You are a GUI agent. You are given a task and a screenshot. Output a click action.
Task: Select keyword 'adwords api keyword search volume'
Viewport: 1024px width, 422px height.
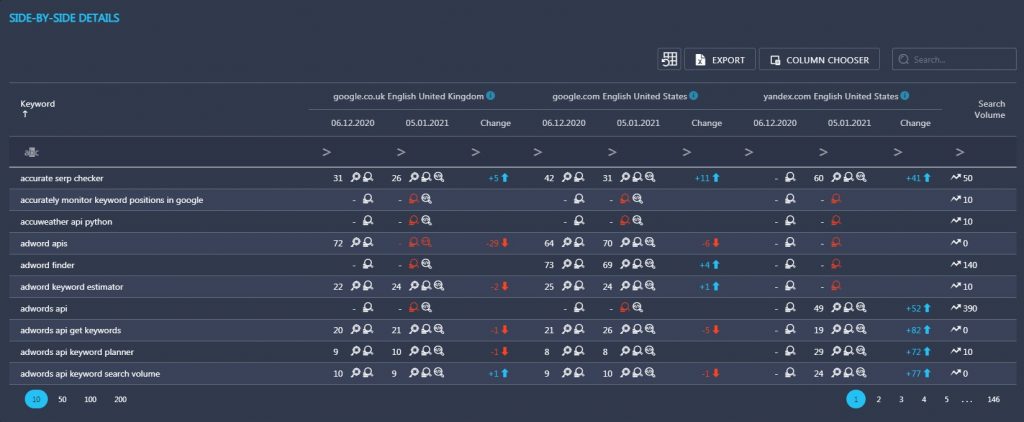pos(90,374)
